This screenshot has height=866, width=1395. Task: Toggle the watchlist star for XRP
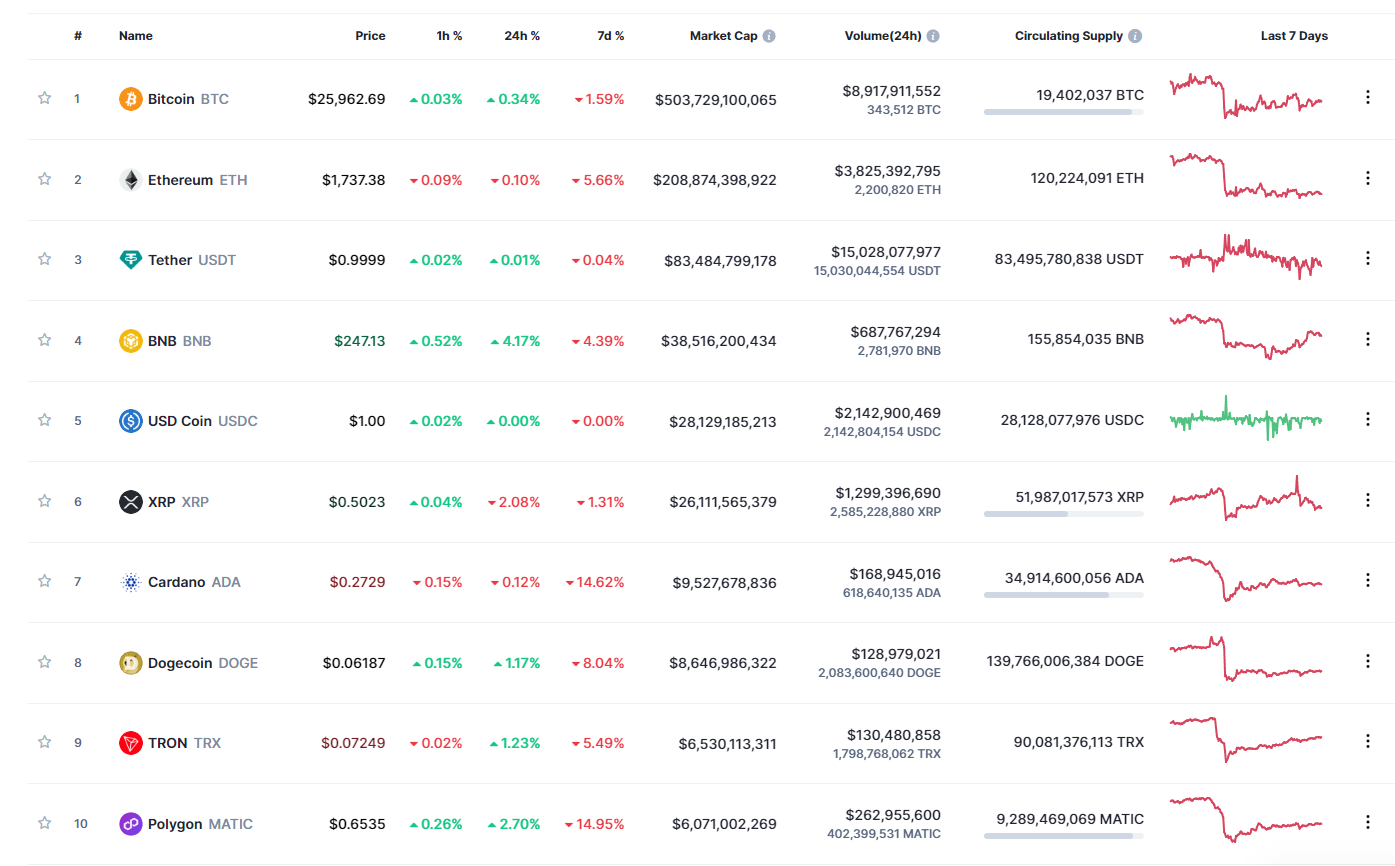44,501
